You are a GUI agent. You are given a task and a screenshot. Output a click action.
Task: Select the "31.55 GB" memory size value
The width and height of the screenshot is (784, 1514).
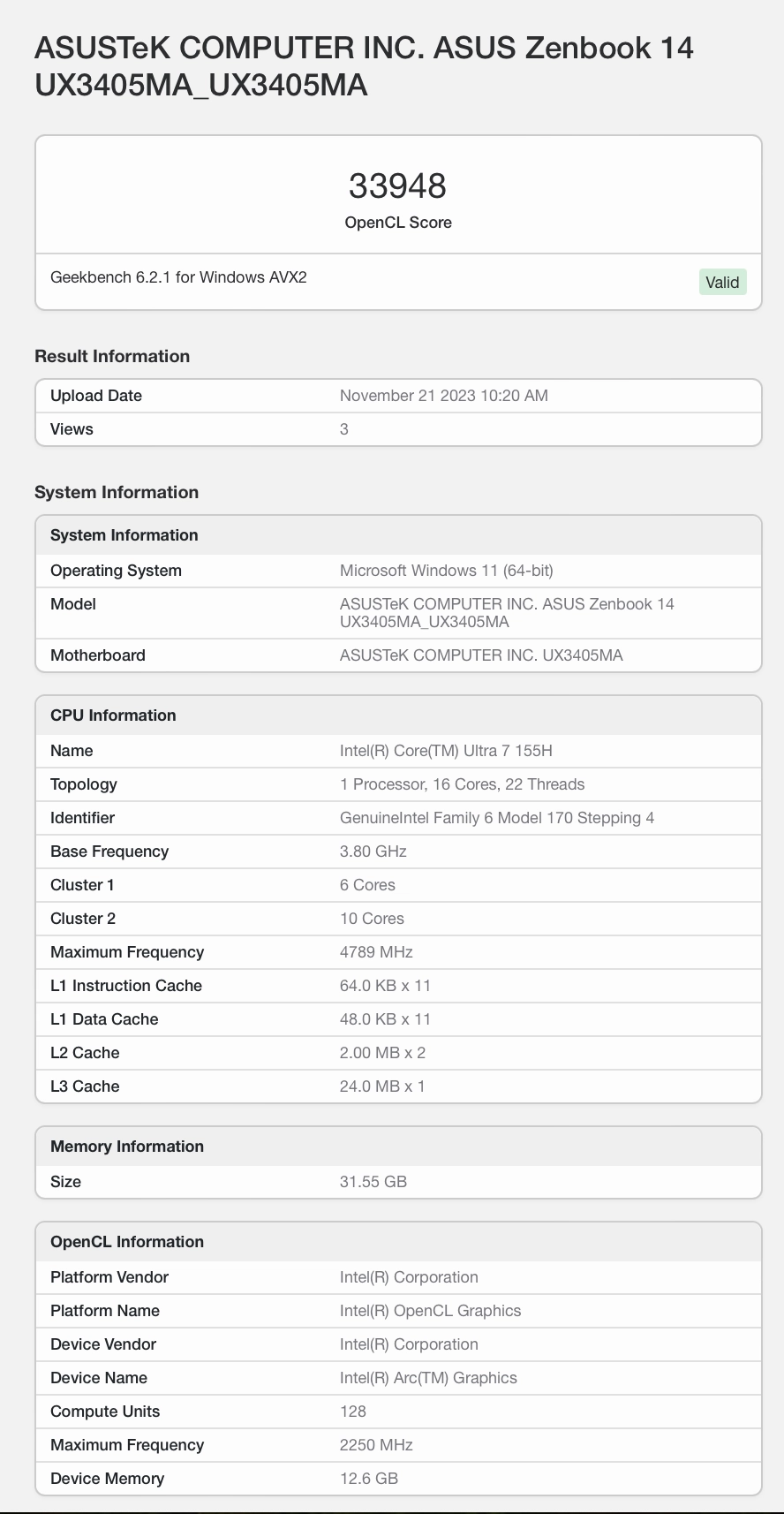[x=373, y=1182]
